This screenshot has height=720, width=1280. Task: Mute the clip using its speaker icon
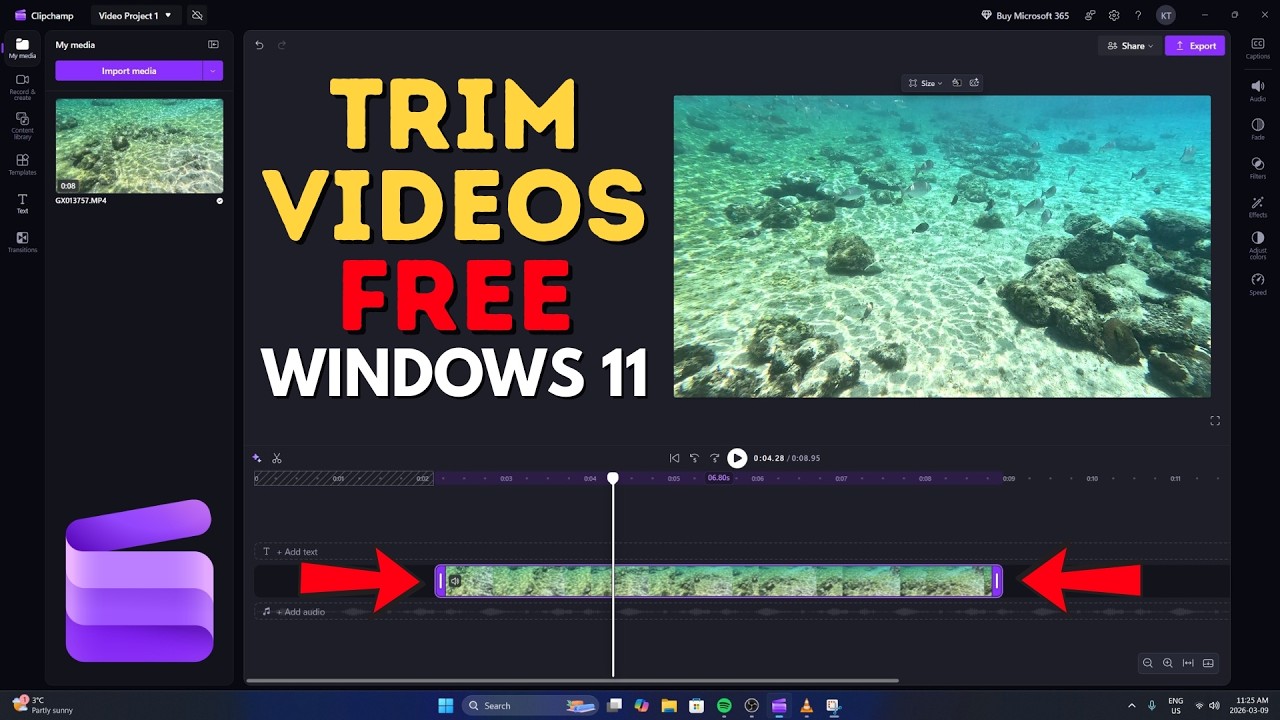(x=454, y=581)
